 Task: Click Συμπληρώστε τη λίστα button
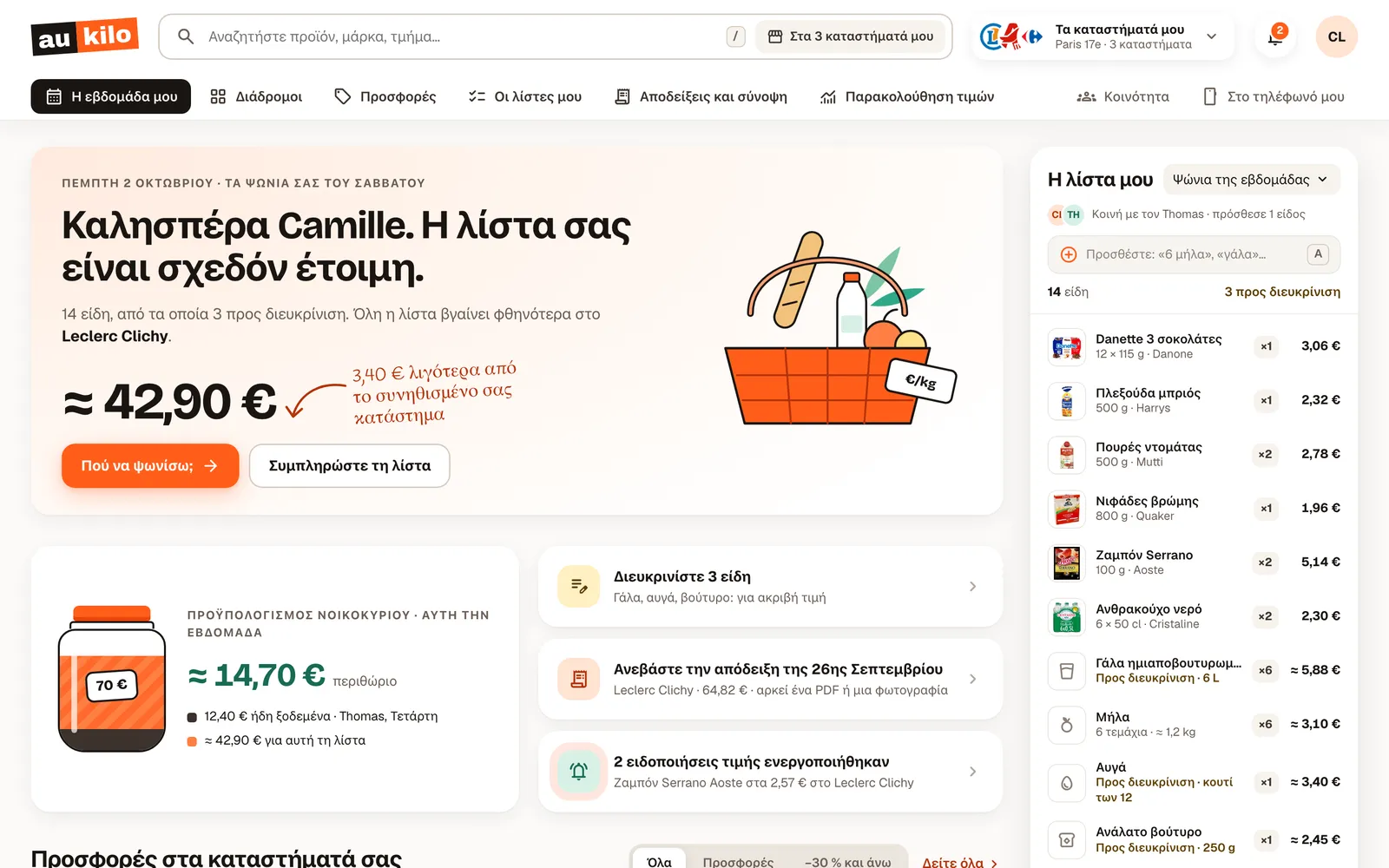tap(350, 466)
